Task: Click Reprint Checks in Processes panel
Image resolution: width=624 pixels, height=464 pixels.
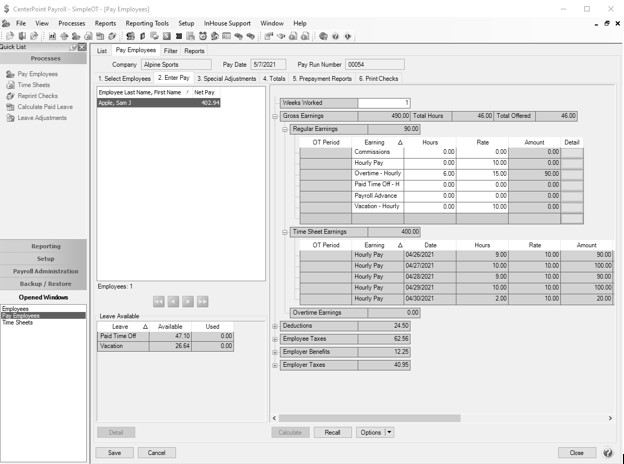Action: pos(36,96)
